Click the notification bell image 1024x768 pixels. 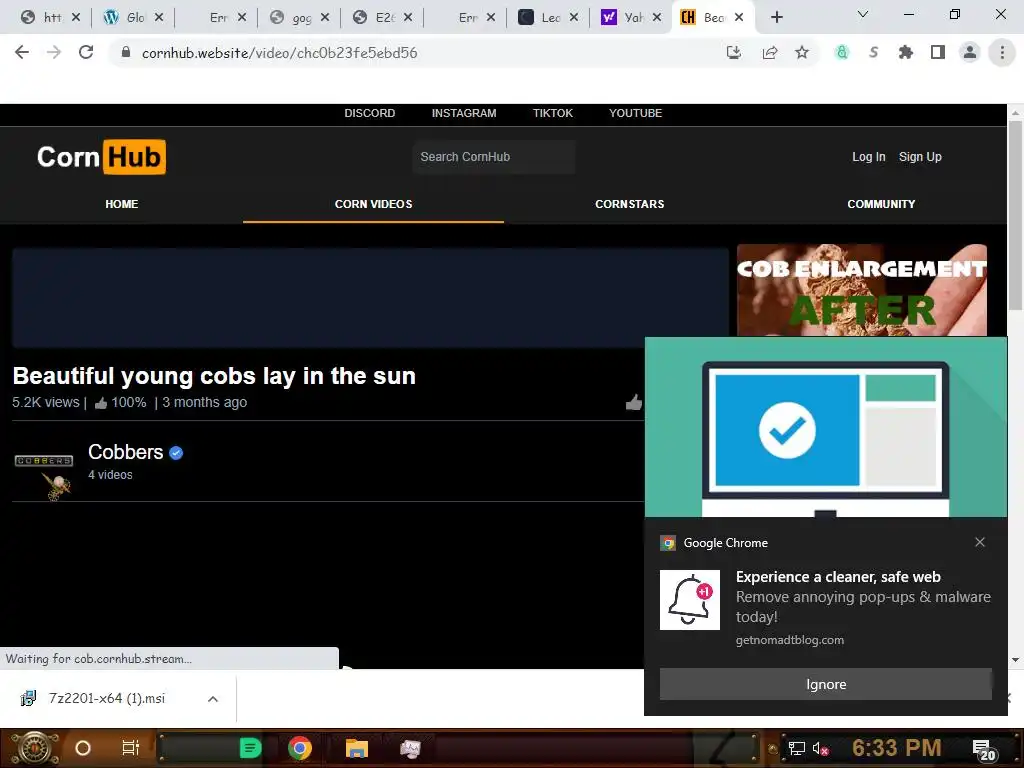[690, 600]
